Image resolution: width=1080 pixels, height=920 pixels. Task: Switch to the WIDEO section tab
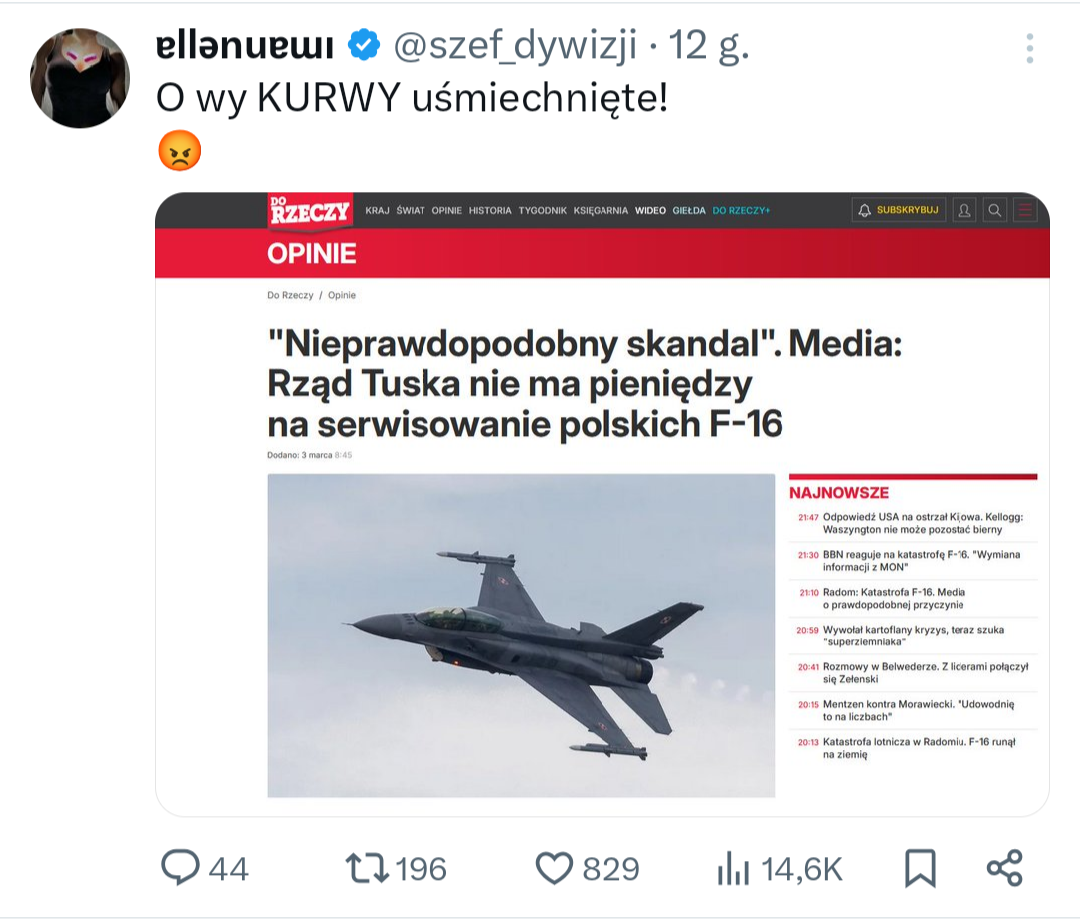click(651, 211)
